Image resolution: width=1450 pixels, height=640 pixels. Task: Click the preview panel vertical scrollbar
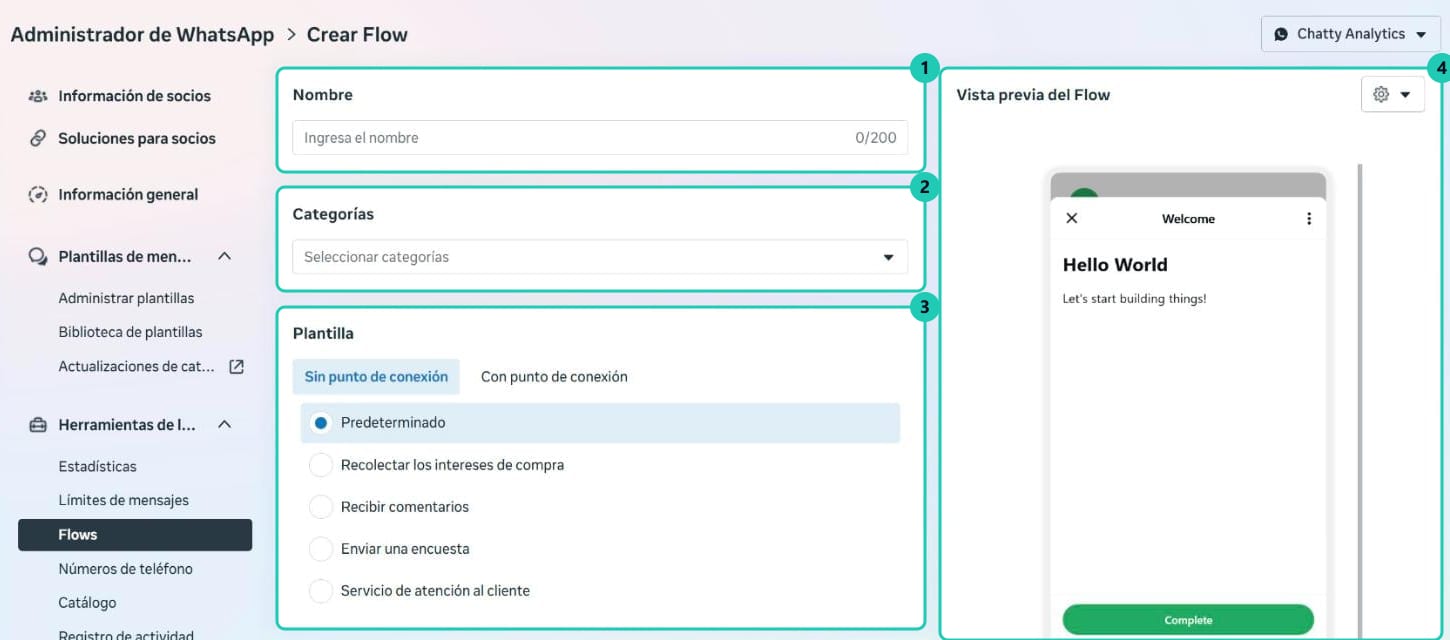point(1358,400)
